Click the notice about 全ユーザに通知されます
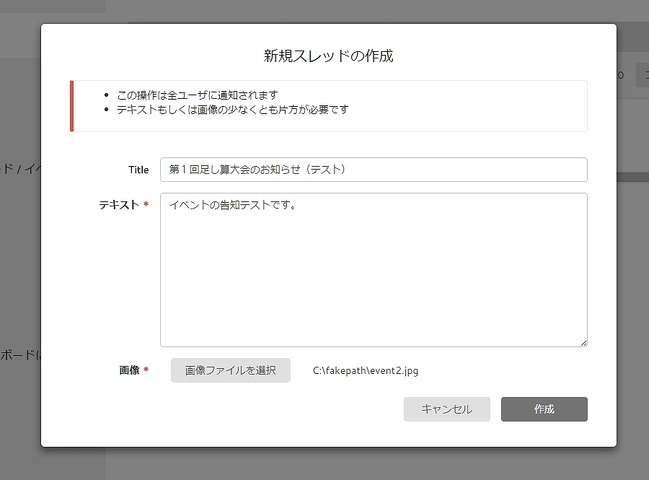The image size is (649, 480). click(x=197, y=95)
